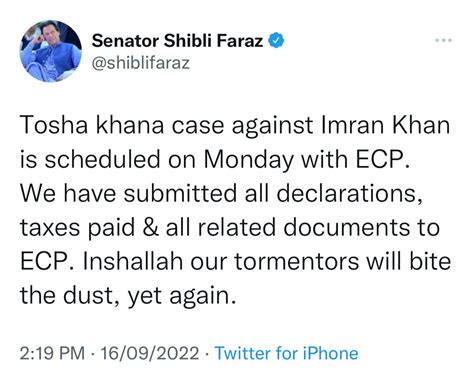Click the words Imran Khan in tweet
The image size is (474, 374).
tap(386, 125)
